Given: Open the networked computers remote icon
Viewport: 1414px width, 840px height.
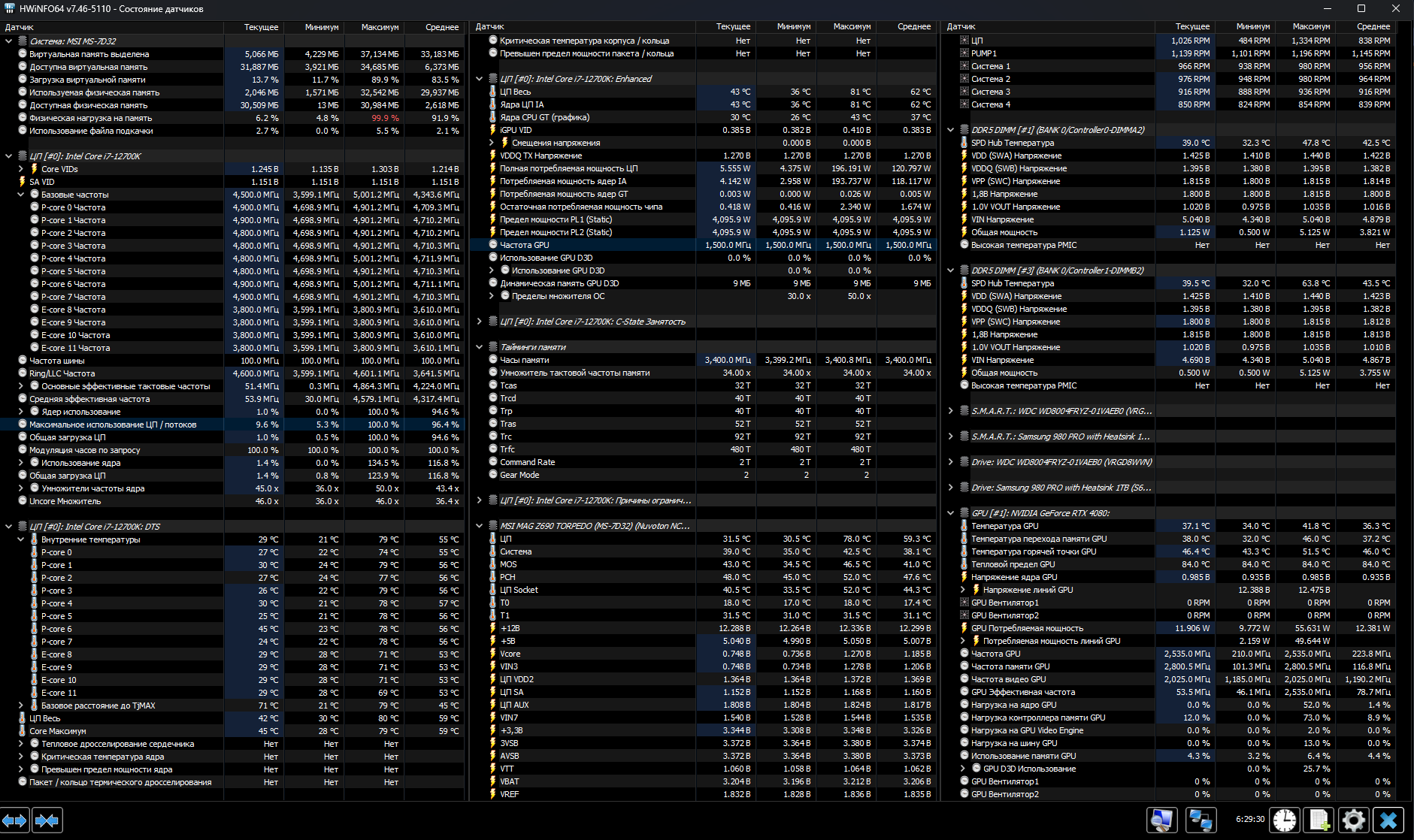Looking at the screenshot, I should (1201, 820).
